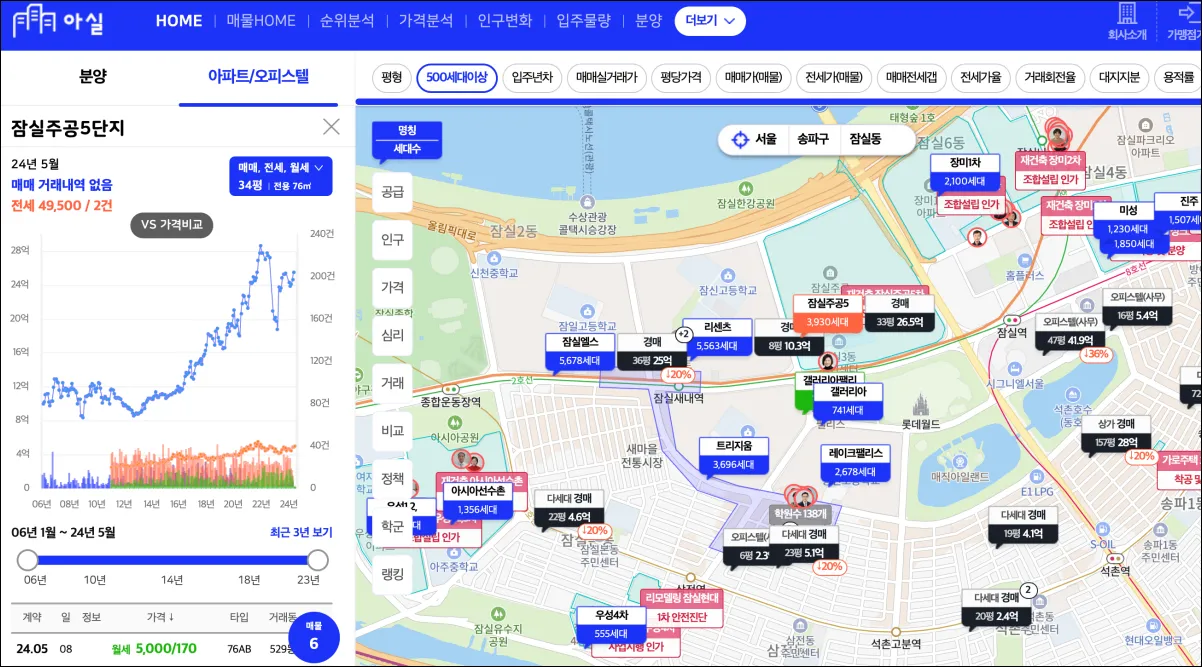Toggle 입주년차 filter chip
The width and height of the screenshot is (1202, 667).
(x=532, y=77)
